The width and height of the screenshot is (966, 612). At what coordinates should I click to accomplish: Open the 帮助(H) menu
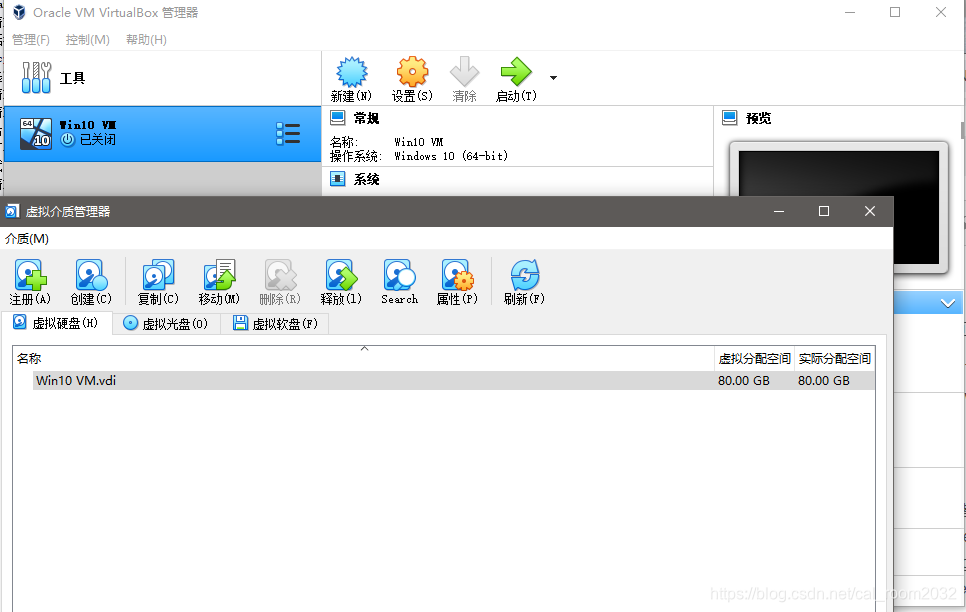coord(146,39)
